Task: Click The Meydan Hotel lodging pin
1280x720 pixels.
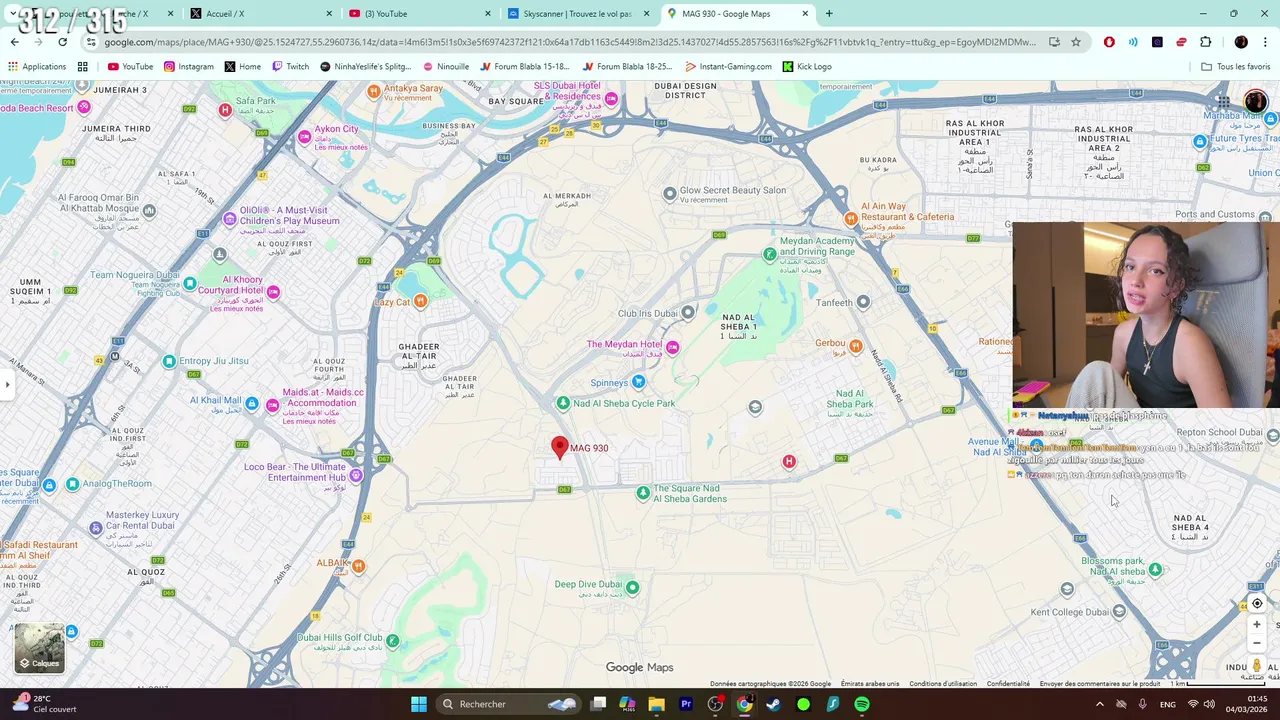Action: point(672,347)
